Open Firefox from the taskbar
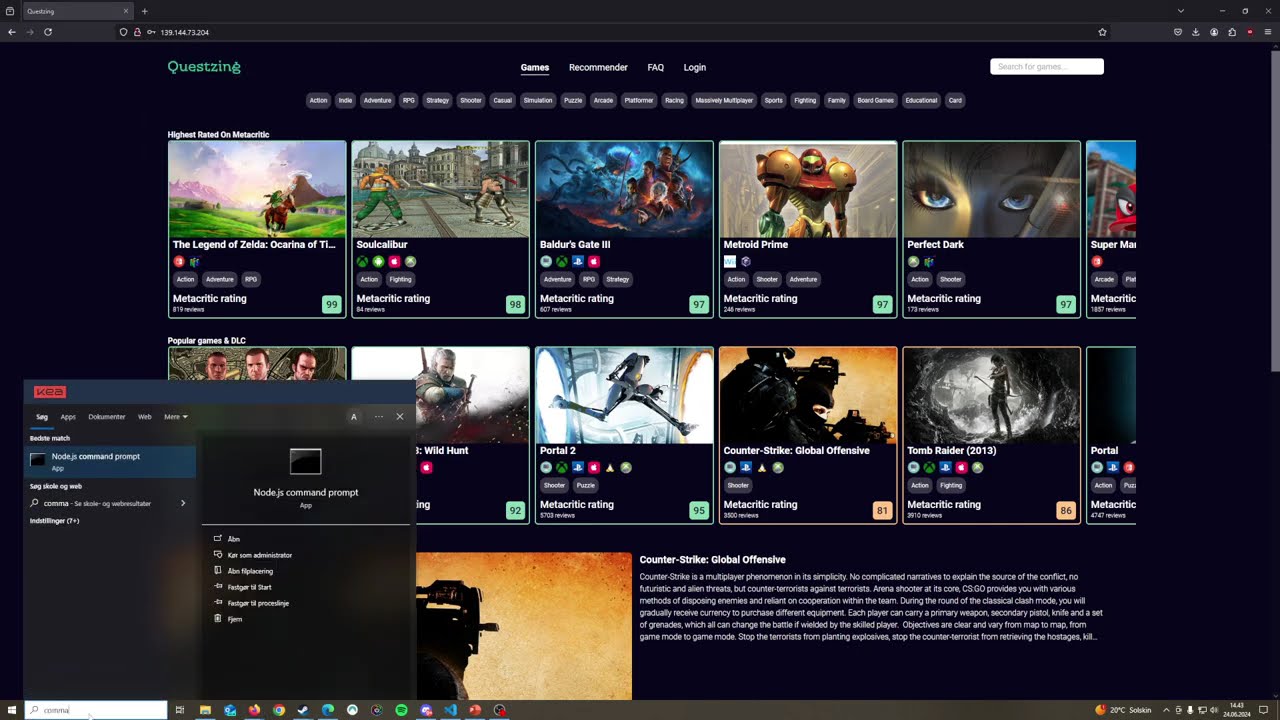Screen dimensions: 1280x720 [x=254, y=710]
